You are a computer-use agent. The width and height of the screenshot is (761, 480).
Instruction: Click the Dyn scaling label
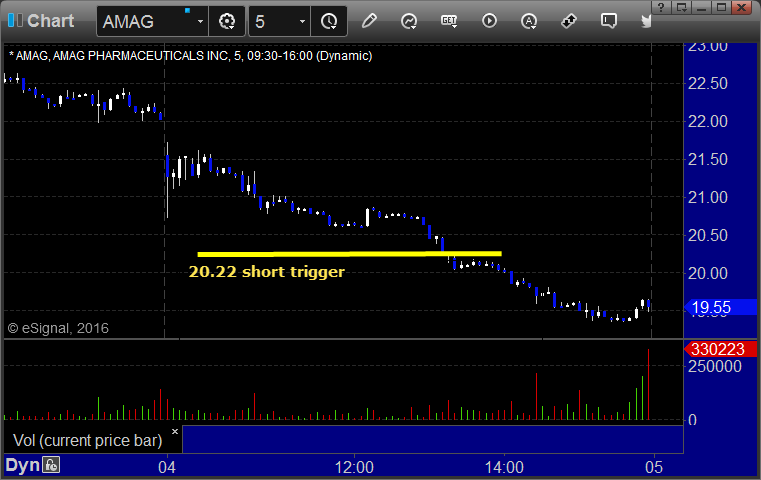point(22,465)
